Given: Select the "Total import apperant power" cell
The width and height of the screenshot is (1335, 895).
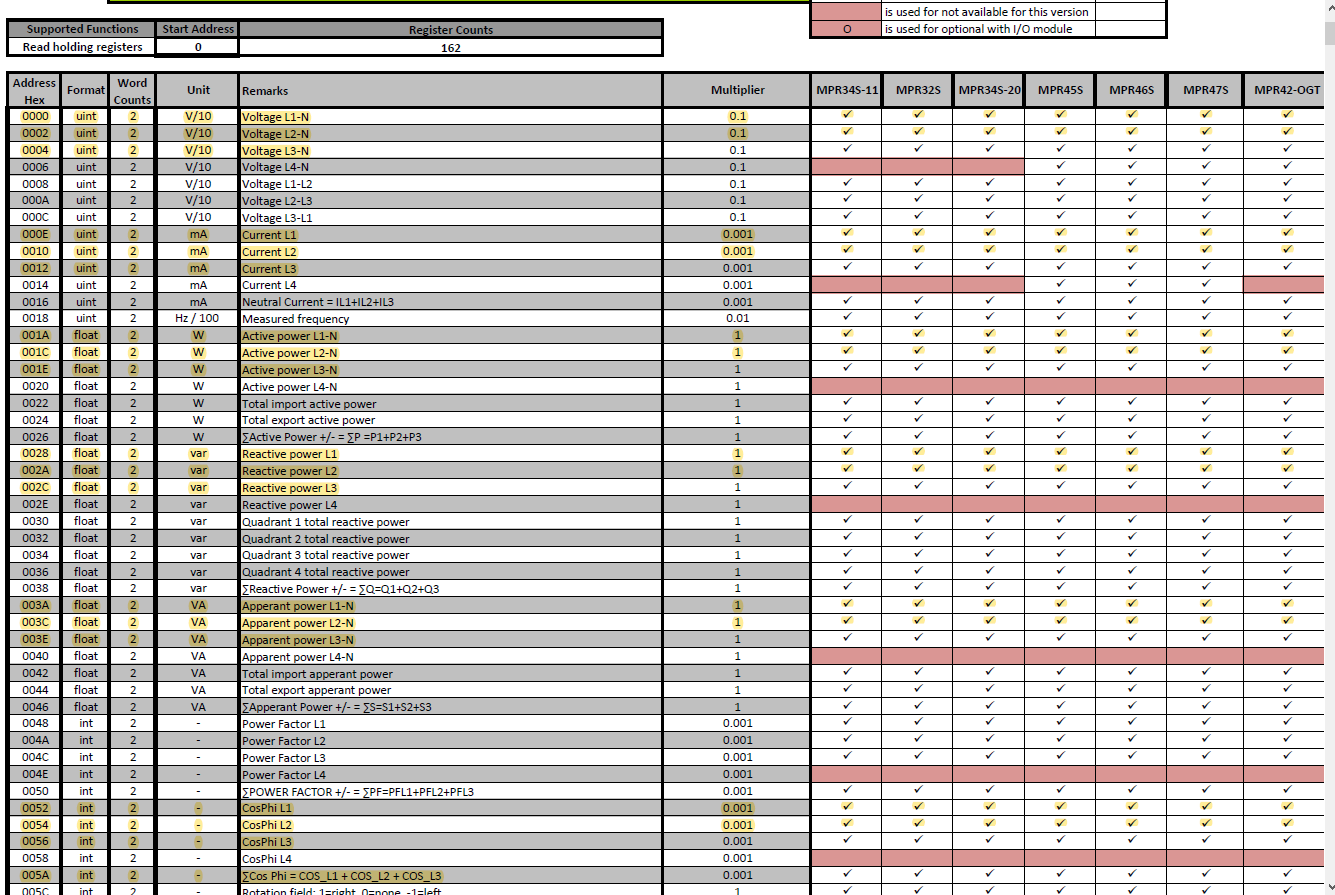Looking at the screenshot, I should tap(451, 673).
